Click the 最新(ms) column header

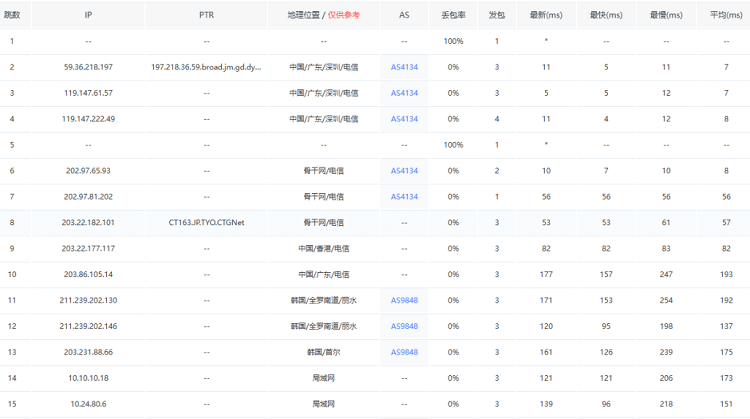pyautogui.click(x=546, y=15)
